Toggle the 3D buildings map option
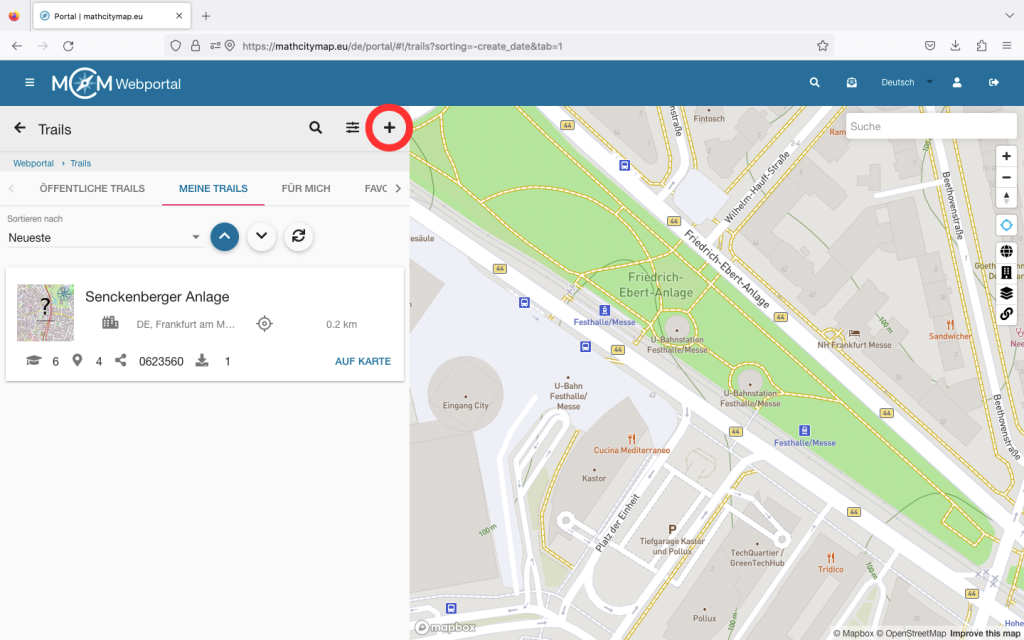This screenshot has width=1024, height=640. [1006, 272]
